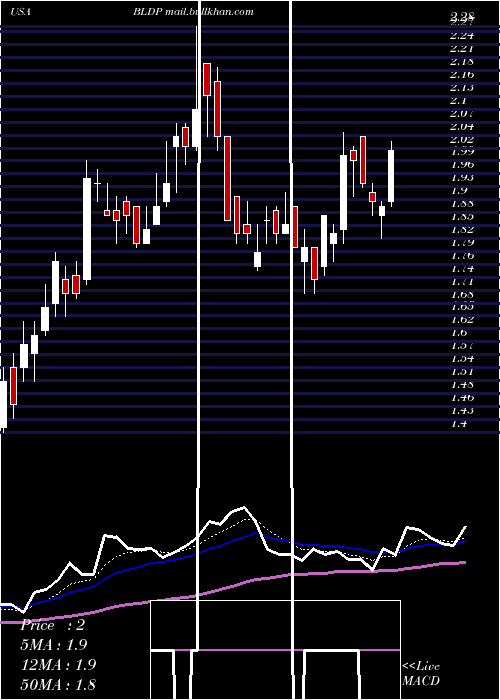Select the 2.18 price axis label

pyautogui.click(x=462, y=62)
